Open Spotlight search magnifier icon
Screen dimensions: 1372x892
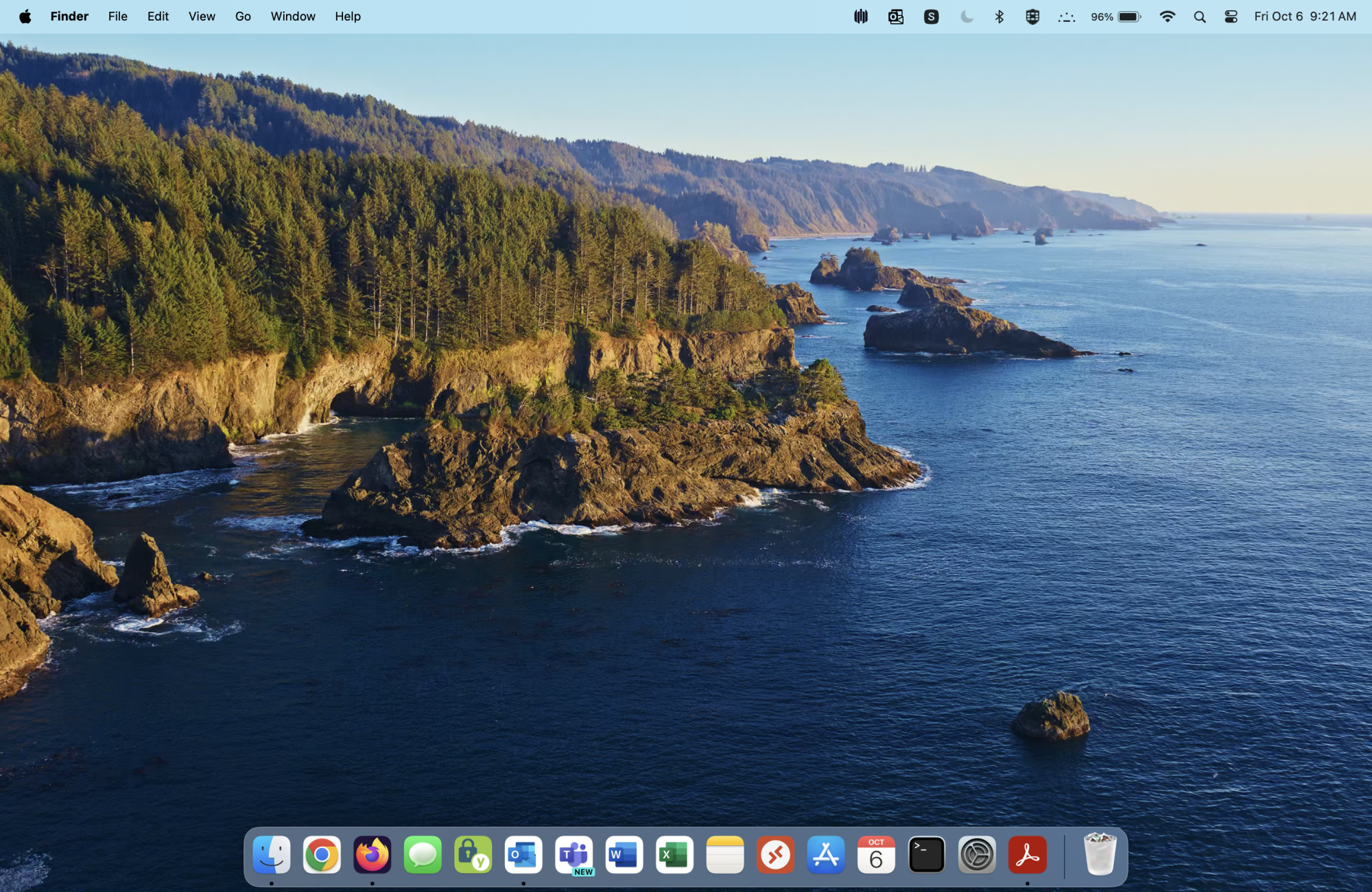[1199, 16]
